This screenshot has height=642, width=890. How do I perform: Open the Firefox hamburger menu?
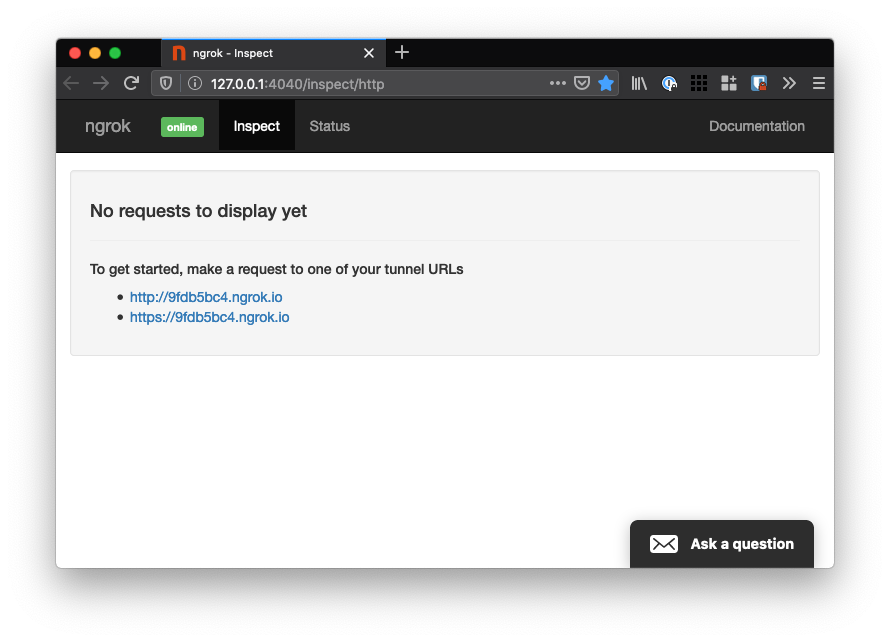tap(818, 83)
